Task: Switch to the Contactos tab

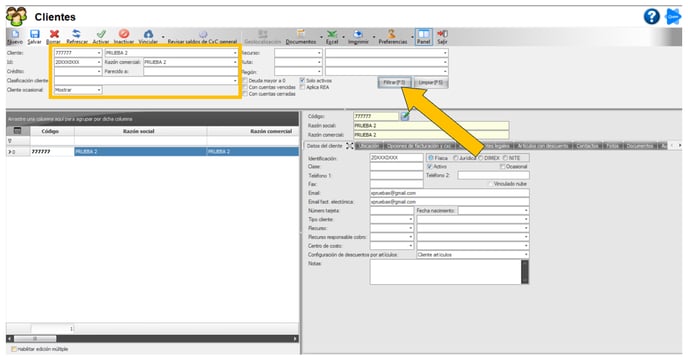Action: coord(587,146)
